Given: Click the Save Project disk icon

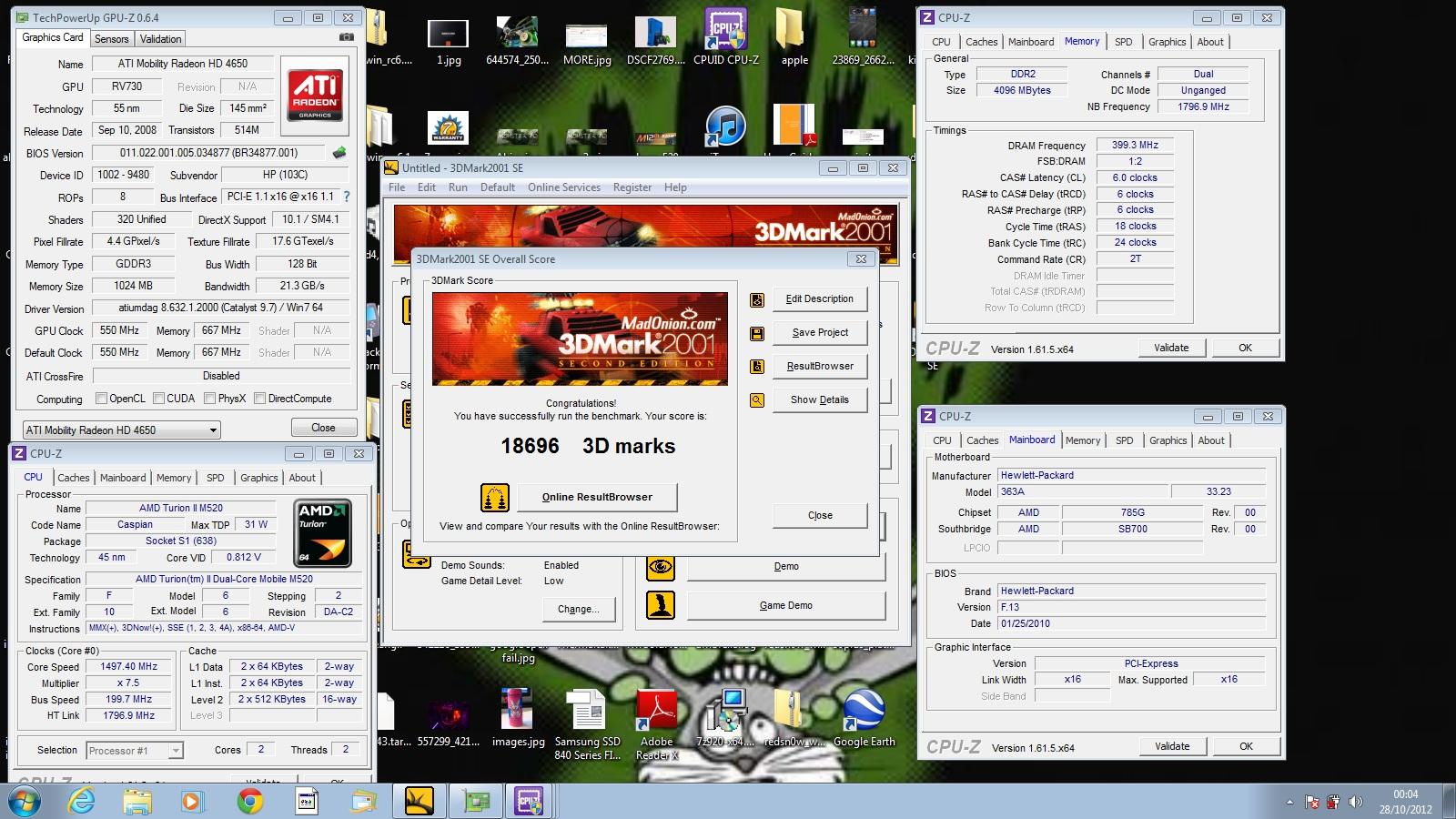Looking at the screenshot, I should [756, 333].
